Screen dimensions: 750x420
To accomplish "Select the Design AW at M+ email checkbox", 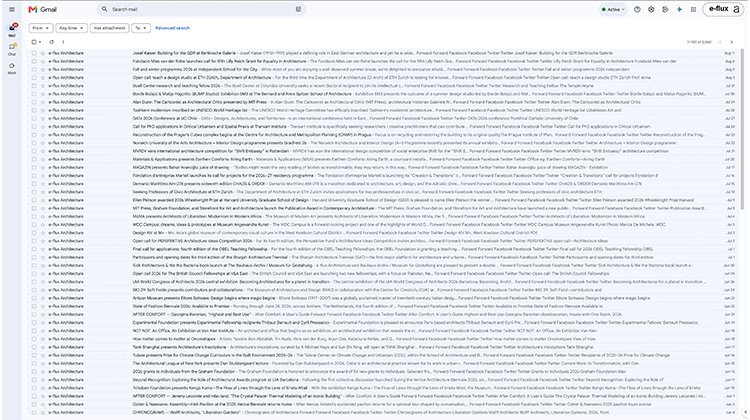I will pos(33,232).
